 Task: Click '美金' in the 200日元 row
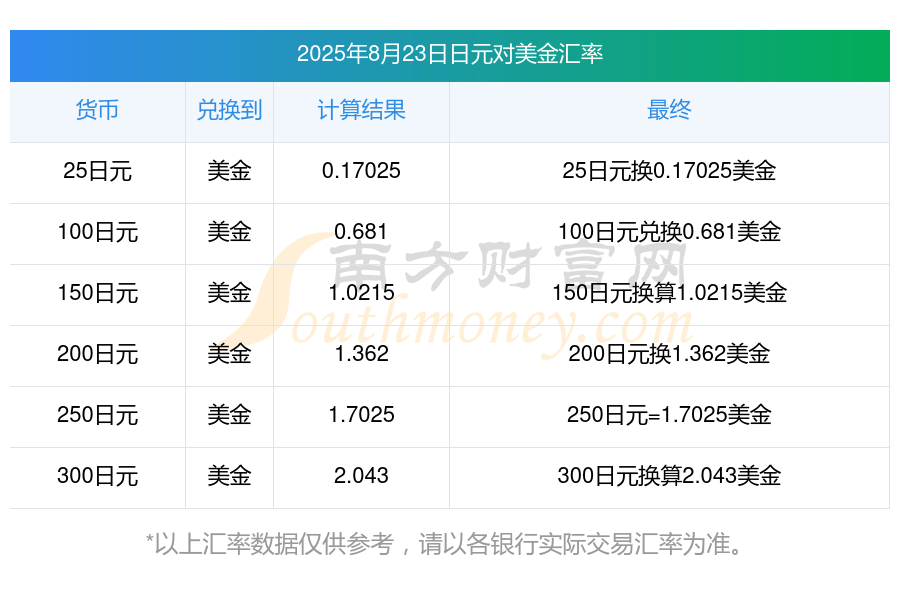tap(229, 354)
